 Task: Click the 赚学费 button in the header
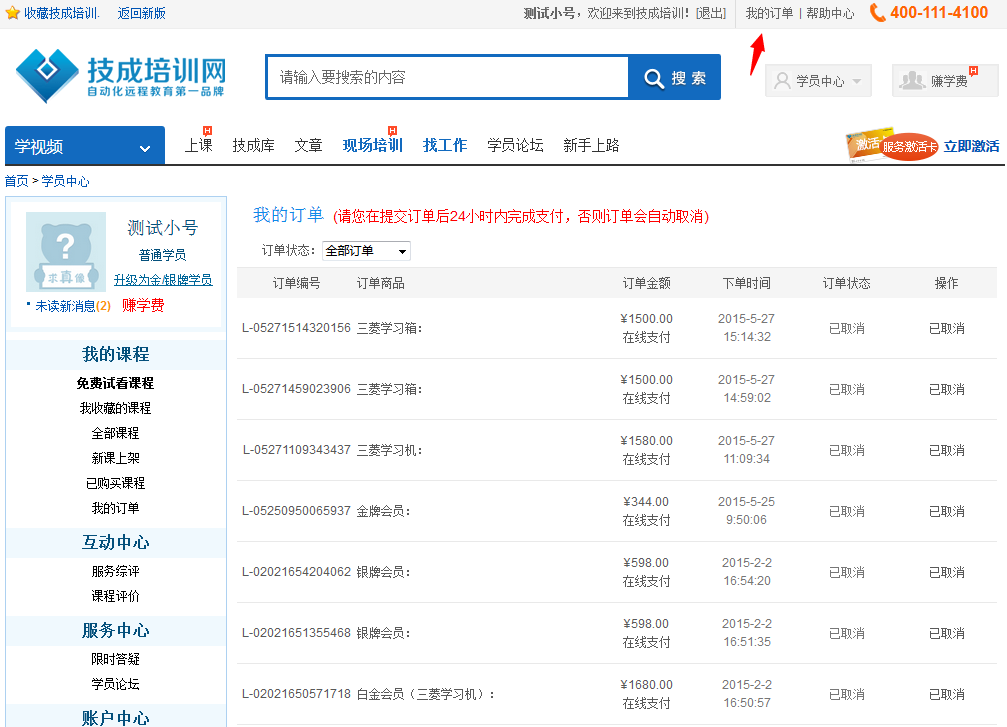pyautogui.click(x=945, y=81)
